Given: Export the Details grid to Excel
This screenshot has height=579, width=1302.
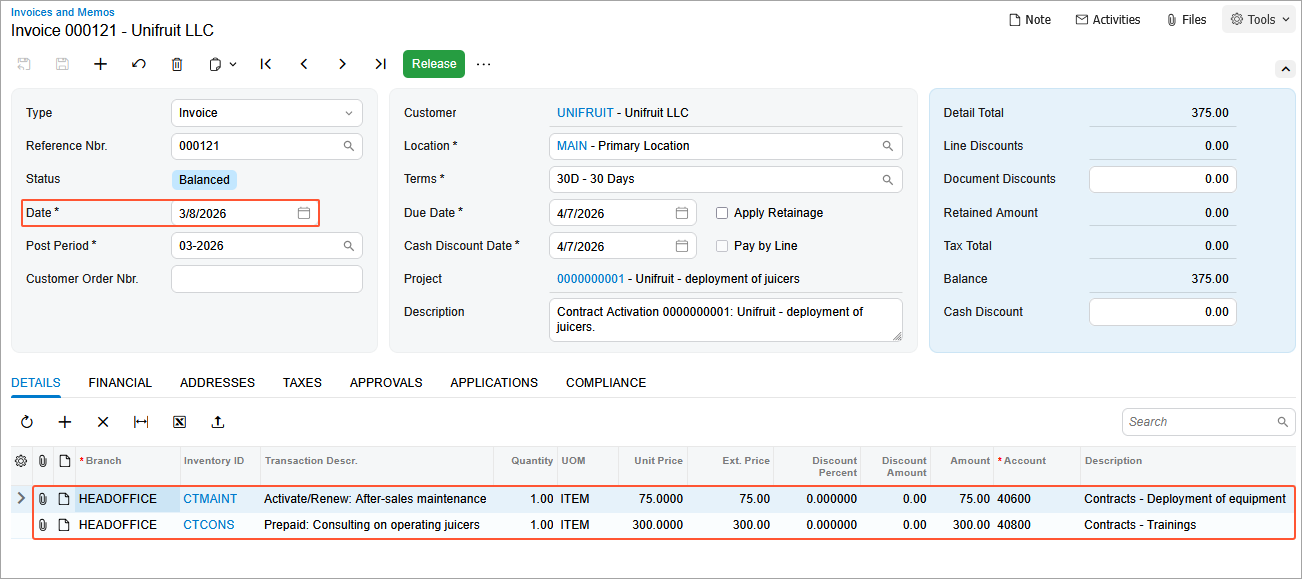Looking at the screenshot, I should [179, 421].
